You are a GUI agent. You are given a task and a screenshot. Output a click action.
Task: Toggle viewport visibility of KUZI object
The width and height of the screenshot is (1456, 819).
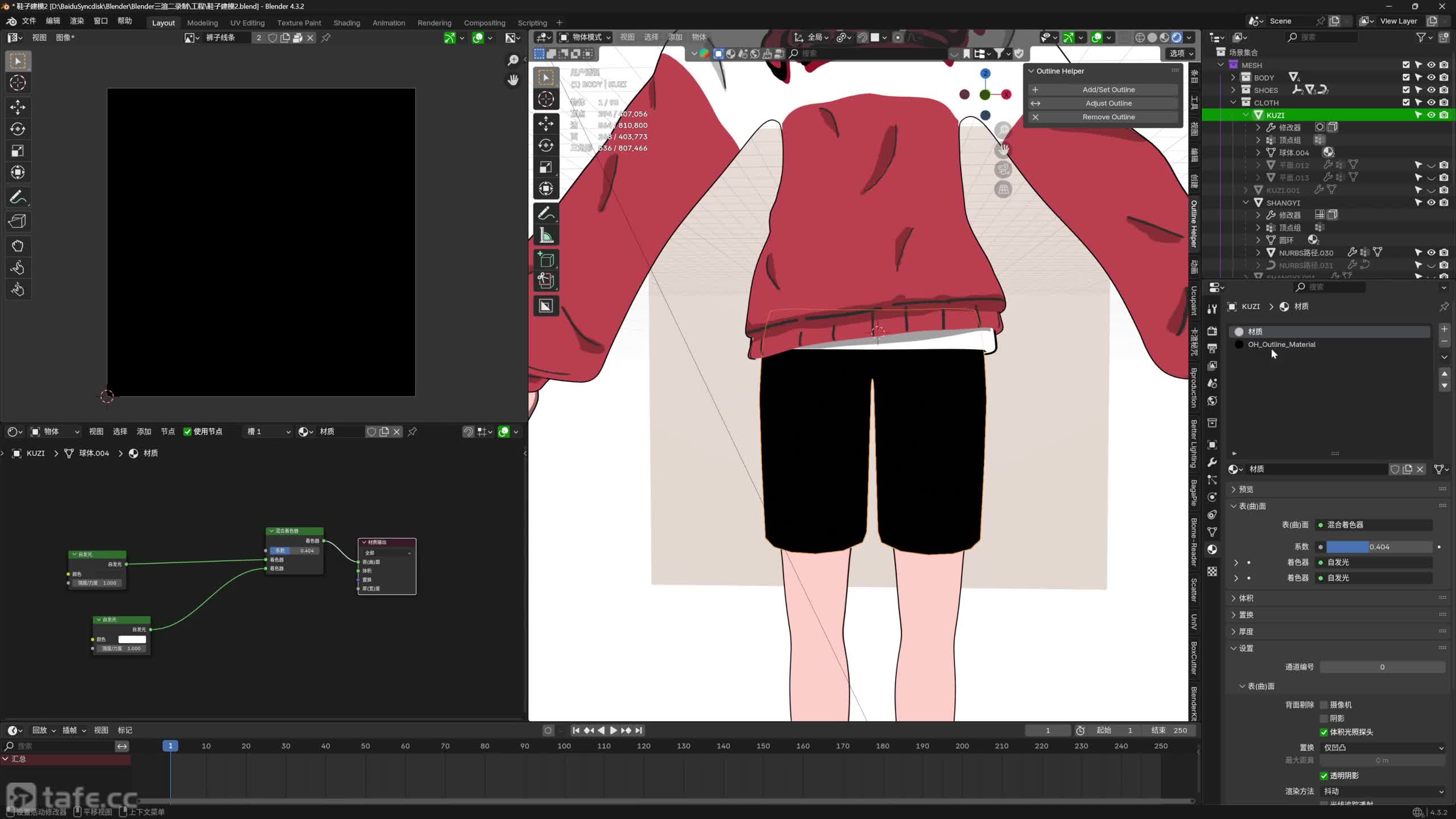pos(1432,115)
